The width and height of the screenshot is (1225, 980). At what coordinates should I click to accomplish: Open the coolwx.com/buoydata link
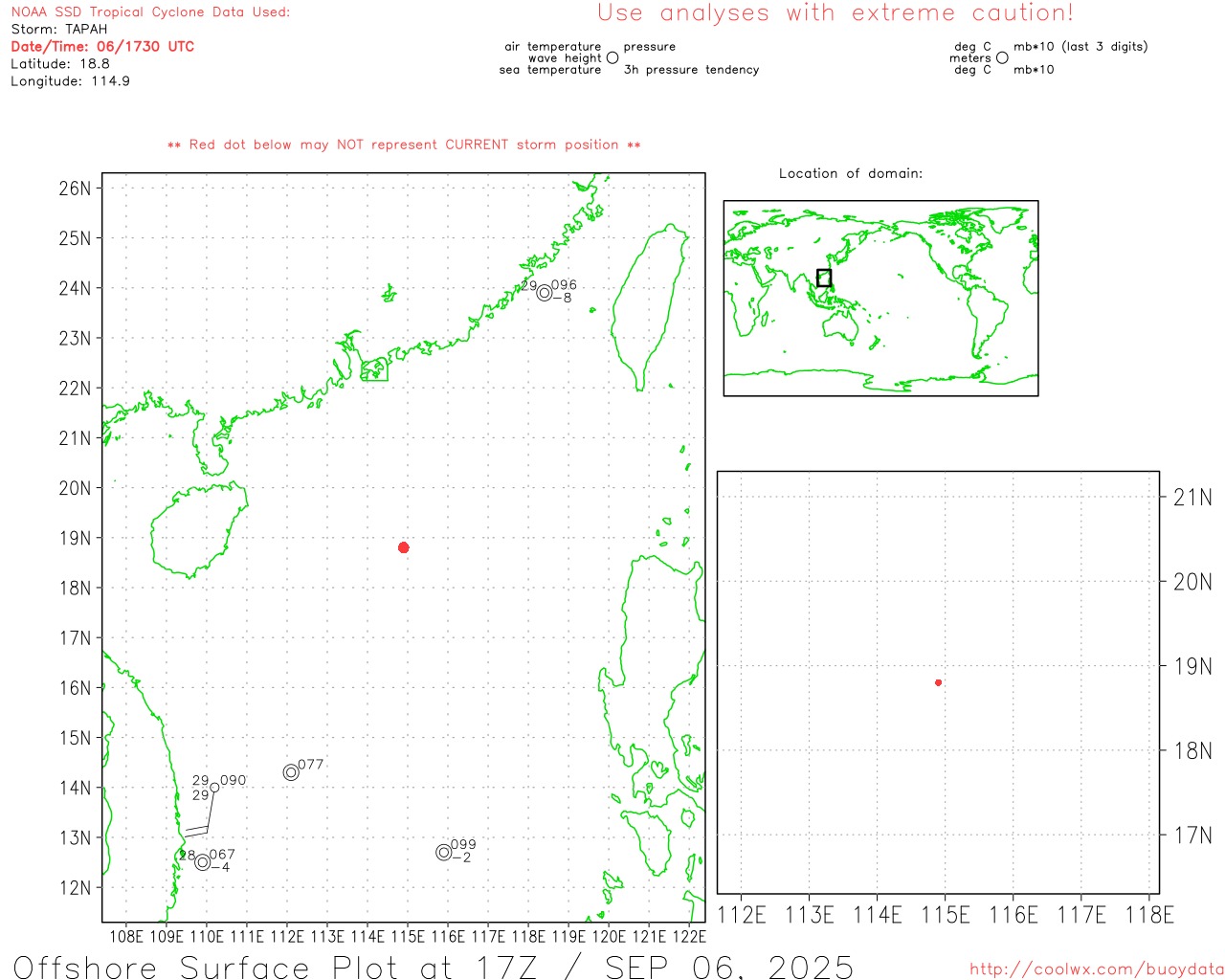pos(1097,969)
